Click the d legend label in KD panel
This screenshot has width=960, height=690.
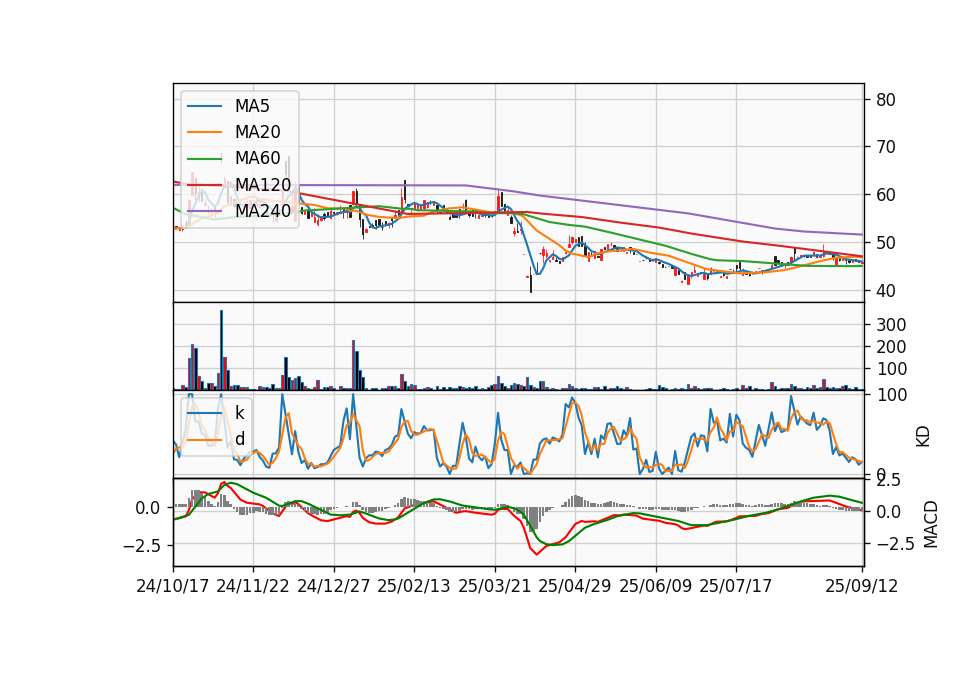point(240,438)
